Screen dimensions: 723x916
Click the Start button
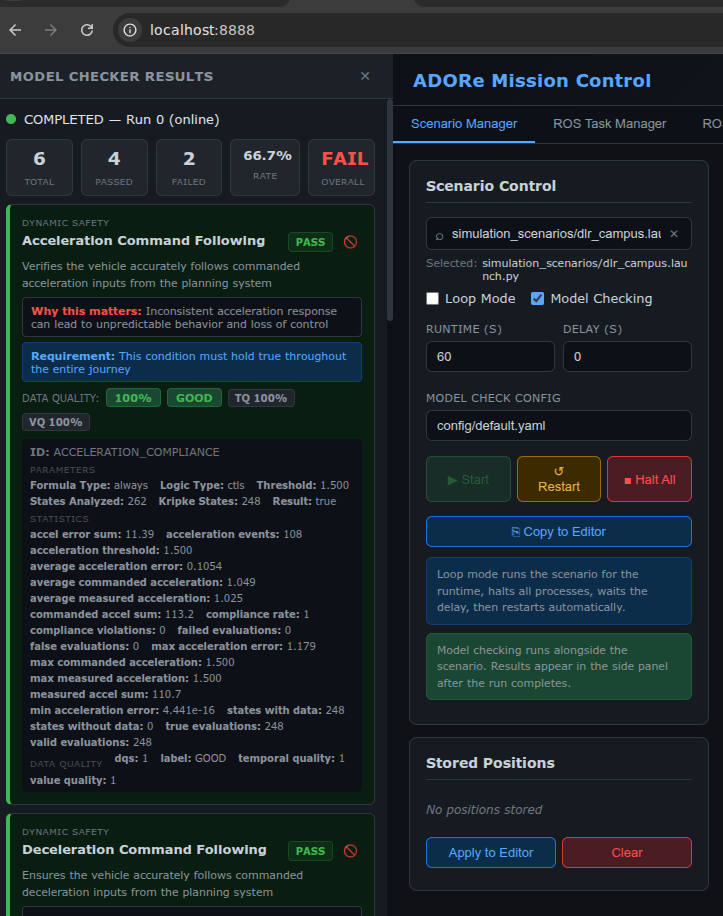coord(468,479)
